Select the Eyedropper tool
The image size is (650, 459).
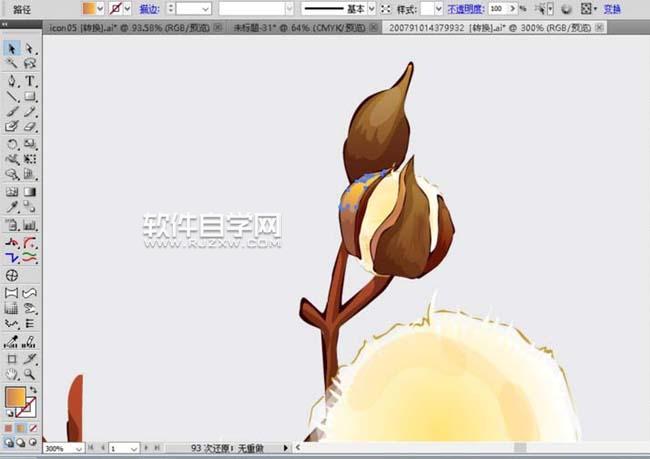tap(12, 206)
